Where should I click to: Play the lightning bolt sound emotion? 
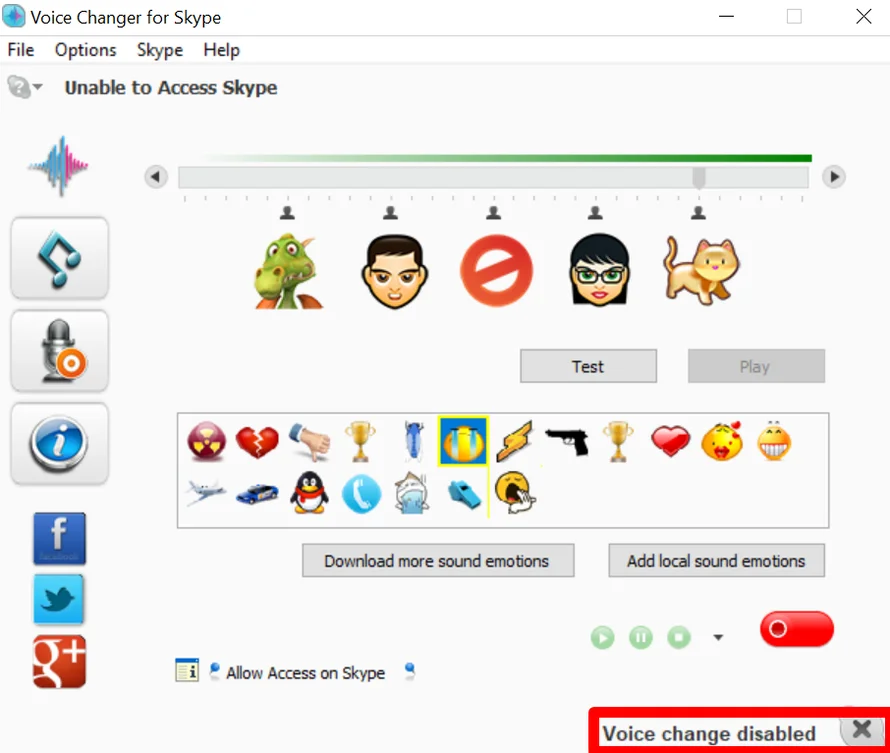[x=514, y=441]
